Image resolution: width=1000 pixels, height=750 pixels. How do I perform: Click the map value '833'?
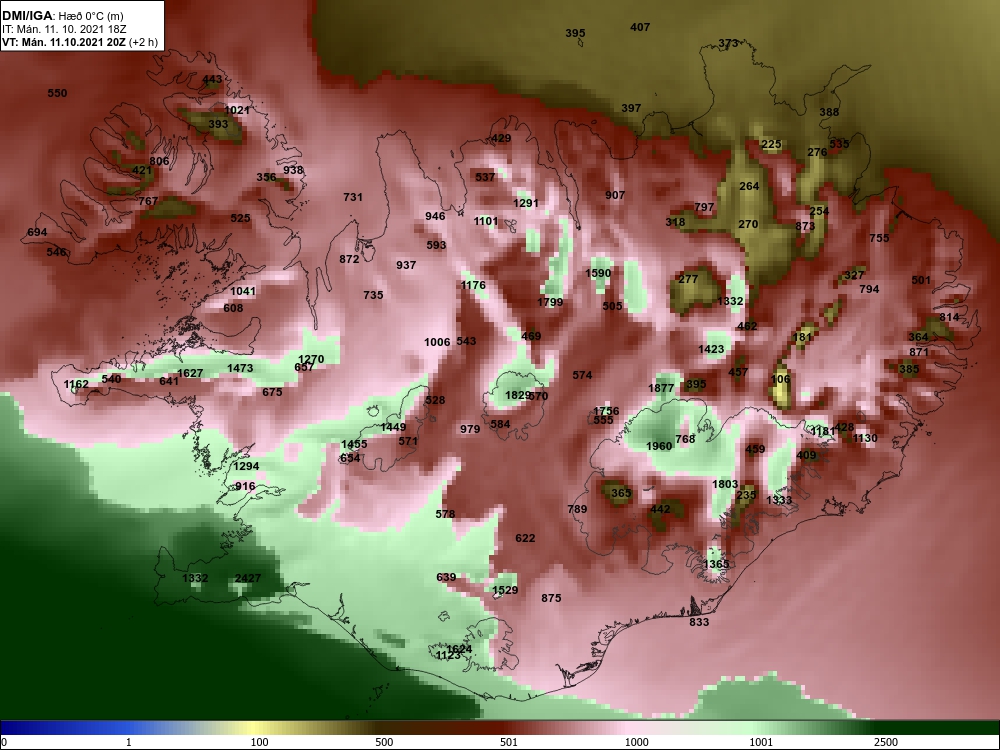[699, 622]
